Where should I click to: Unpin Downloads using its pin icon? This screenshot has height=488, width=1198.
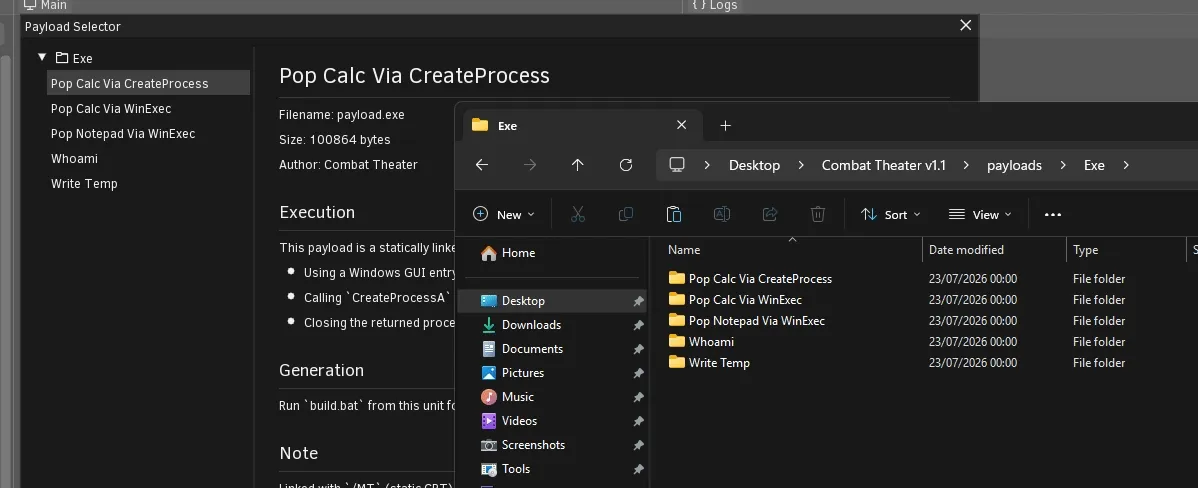[638, 325]
